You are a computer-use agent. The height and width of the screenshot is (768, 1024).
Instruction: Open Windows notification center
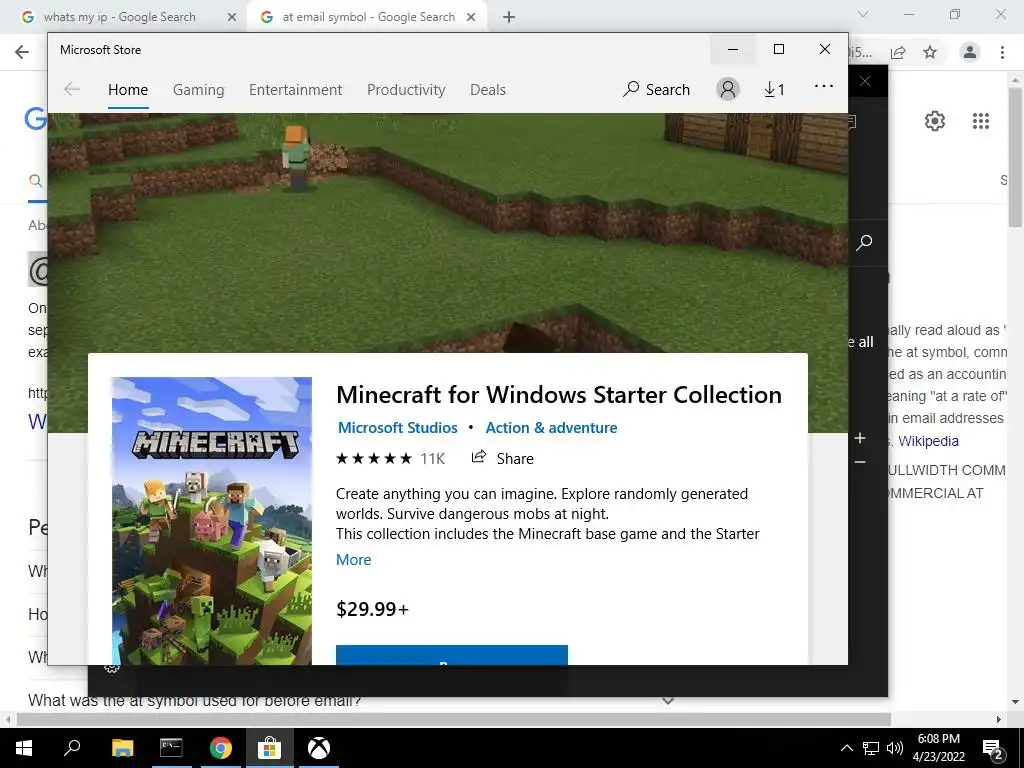[993, 748]
